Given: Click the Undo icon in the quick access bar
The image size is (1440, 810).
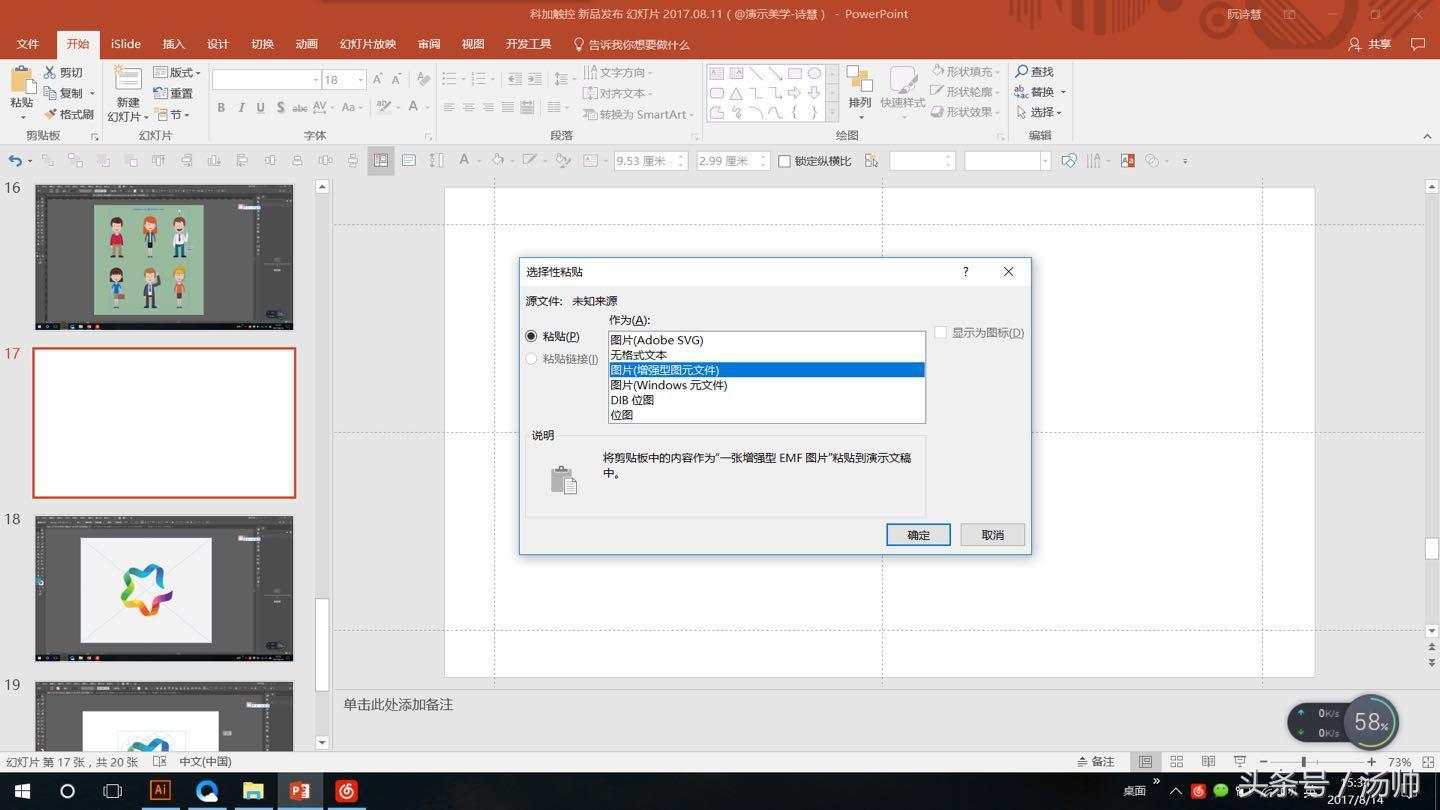Looking at the screenshot, I should pyautogui.click(x=15, y=160).
